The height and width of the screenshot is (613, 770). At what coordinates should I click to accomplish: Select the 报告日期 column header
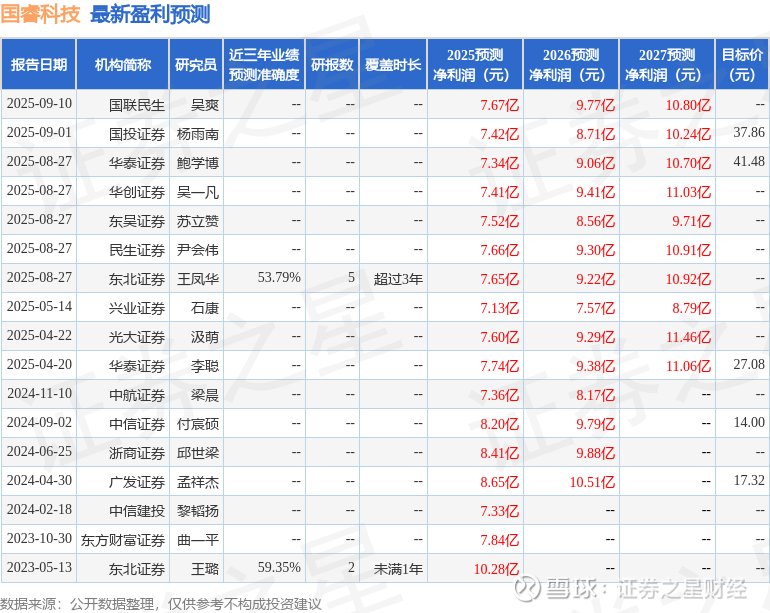[x=39, y=64]
